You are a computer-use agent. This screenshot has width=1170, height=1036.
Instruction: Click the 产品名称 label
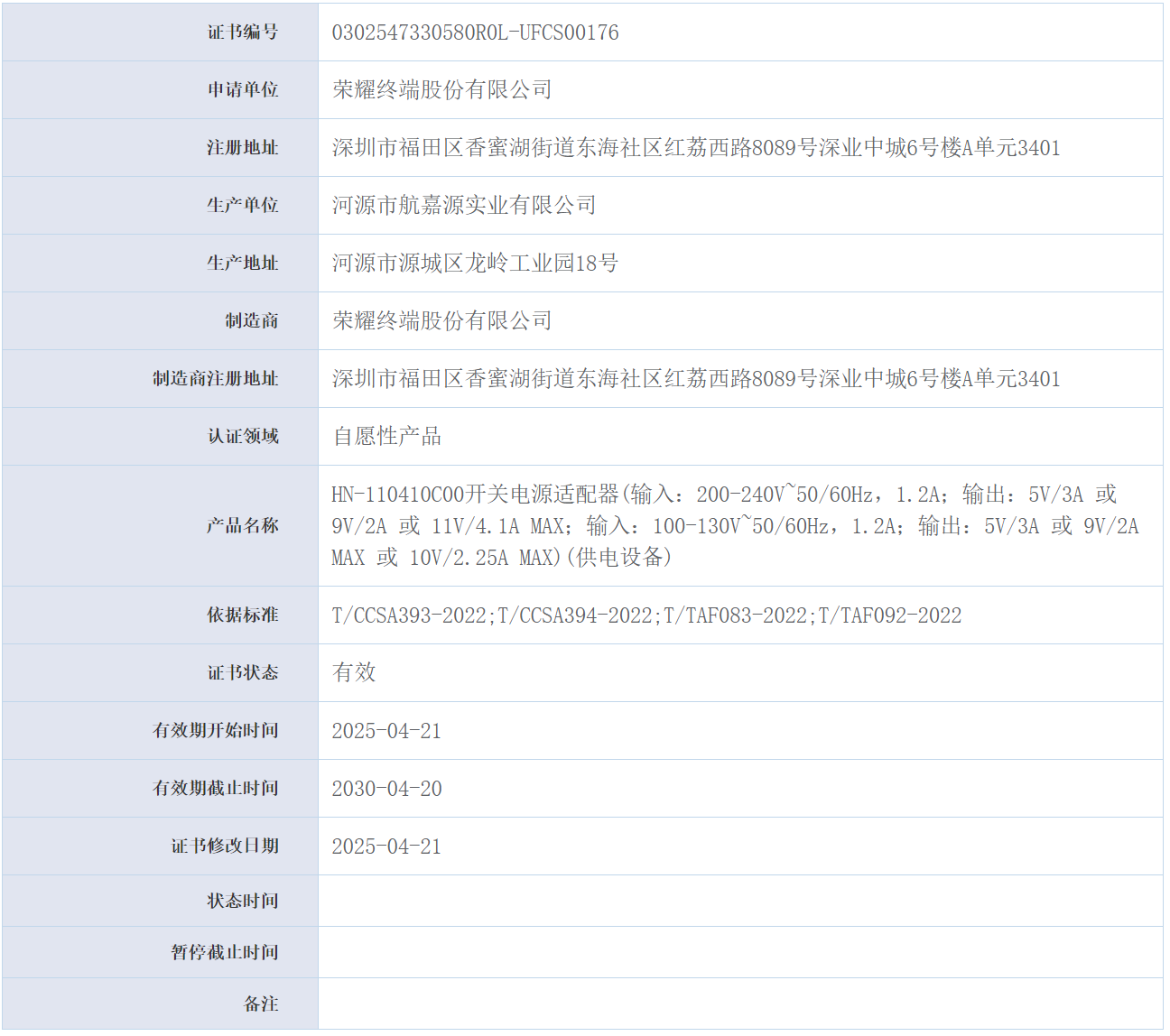click(x=243, y=526)
